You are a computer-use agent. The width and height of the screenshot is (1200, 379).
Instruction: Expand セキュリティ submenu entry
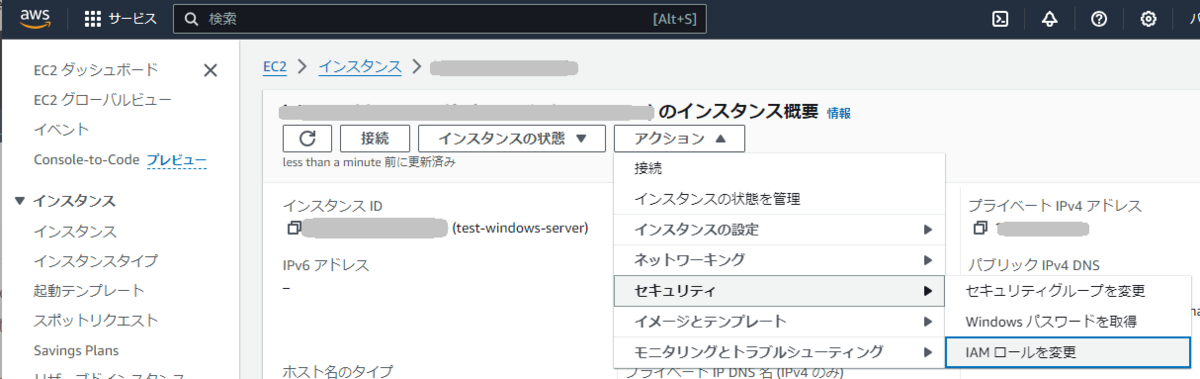click(x=779, y=291)
